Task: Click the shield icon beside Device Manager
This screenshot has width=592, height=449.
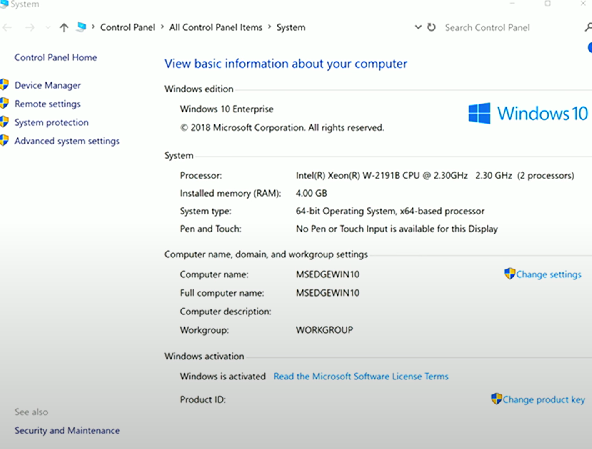Action: (4, 84)
